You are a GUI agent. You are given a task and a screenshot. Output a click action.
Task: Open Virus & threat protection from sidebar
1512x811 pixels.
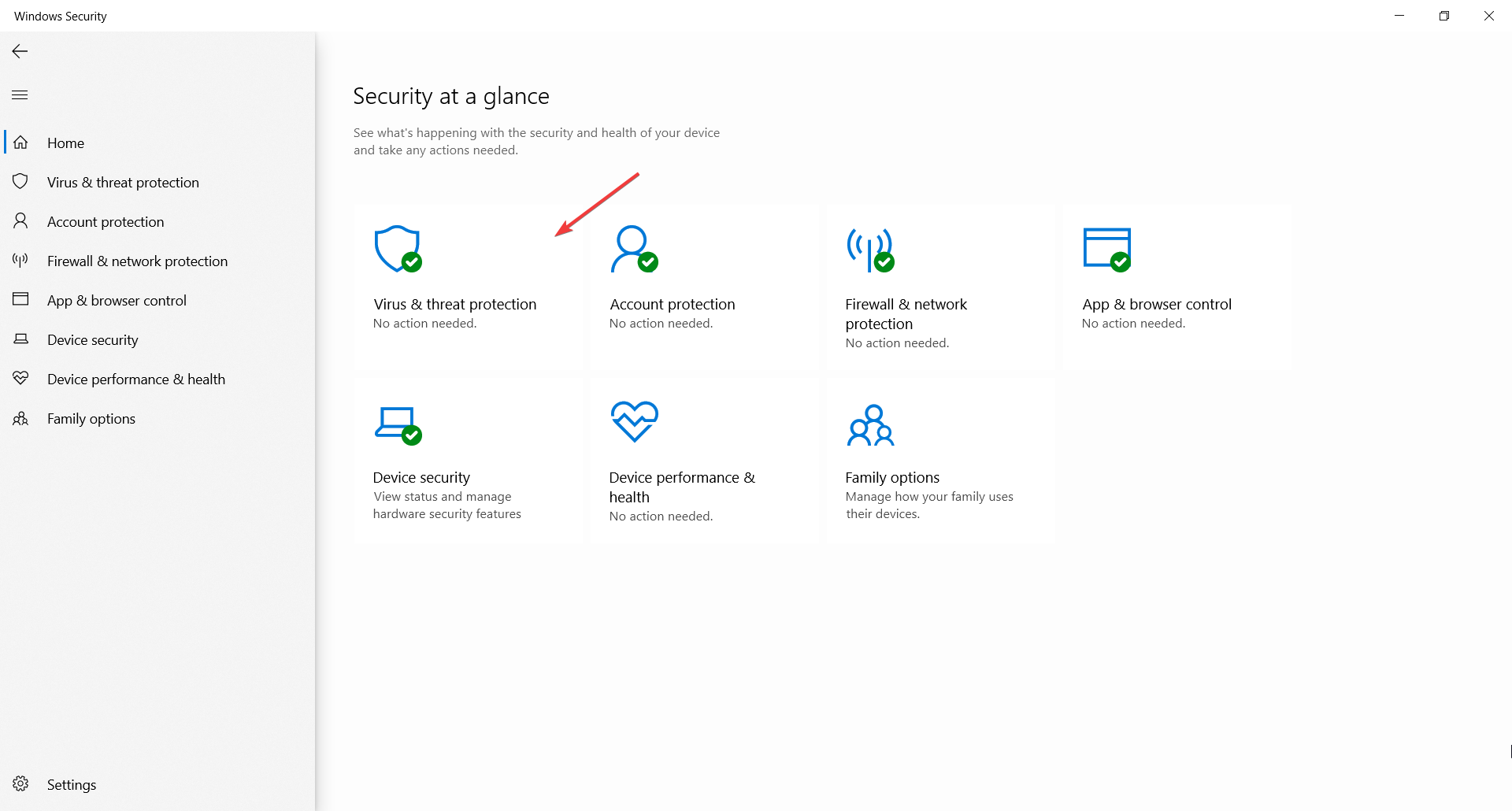point(123,182)
